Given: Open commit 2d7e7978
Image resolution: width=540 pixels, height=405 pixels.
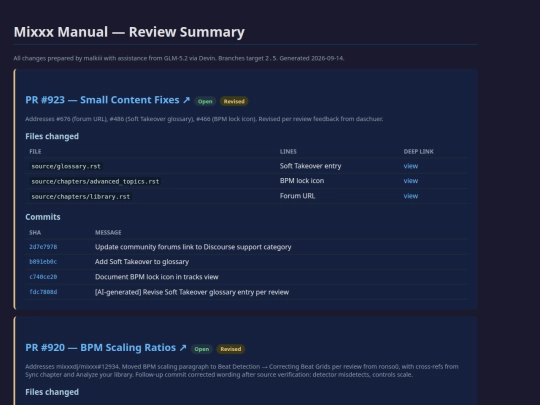Looking at the screenshot, I should click(43, 247).
